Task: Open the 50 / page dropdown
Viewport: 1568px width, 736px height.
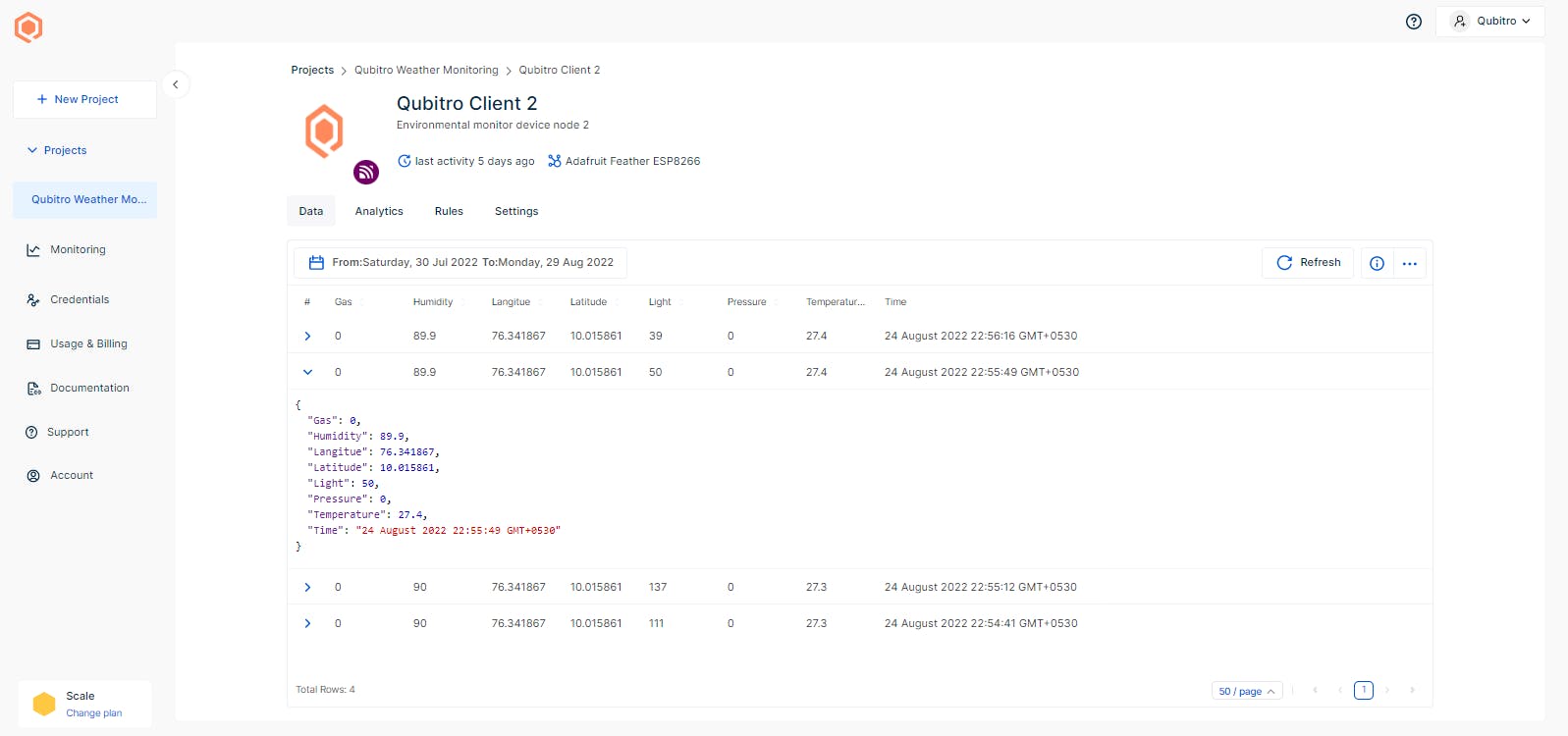Action: click(x=1247, y=691)
